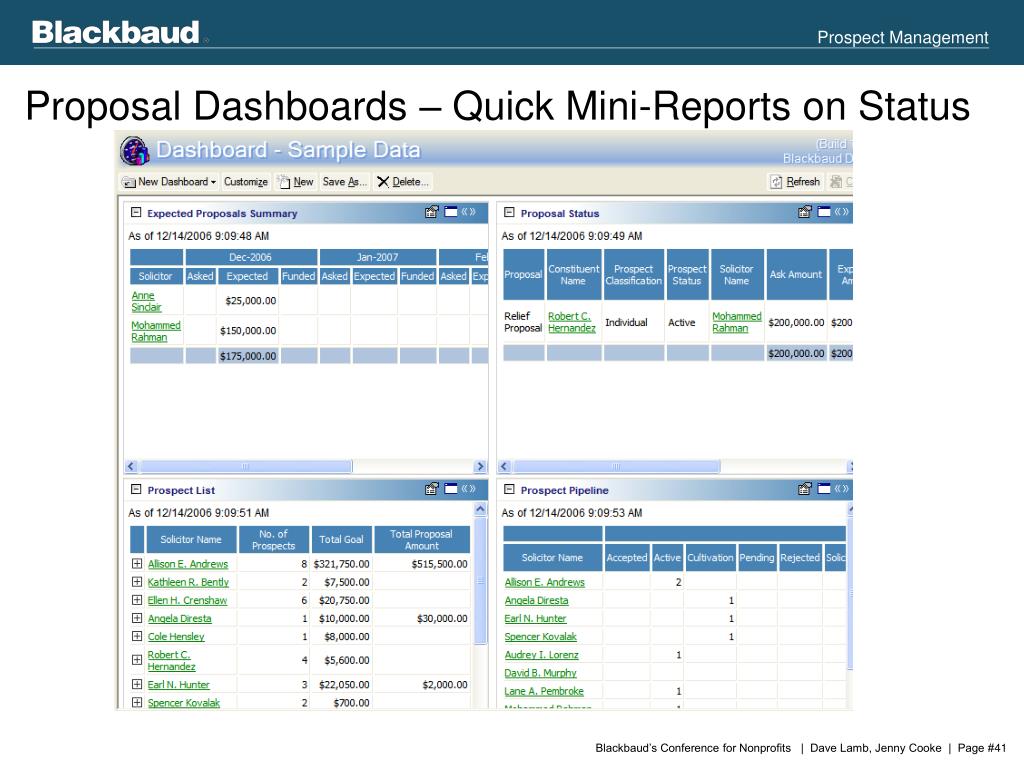Click arrows icon on Proposal Status panel
The image size is (1024, 768).
[x=842, y=212]
